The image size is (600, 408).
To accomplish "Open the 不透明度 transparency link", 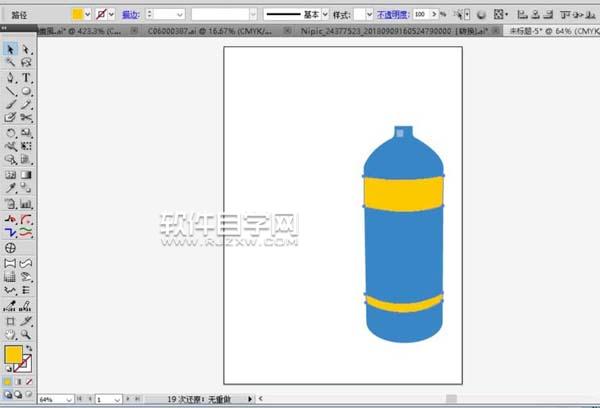I will [x=393, y=15].
